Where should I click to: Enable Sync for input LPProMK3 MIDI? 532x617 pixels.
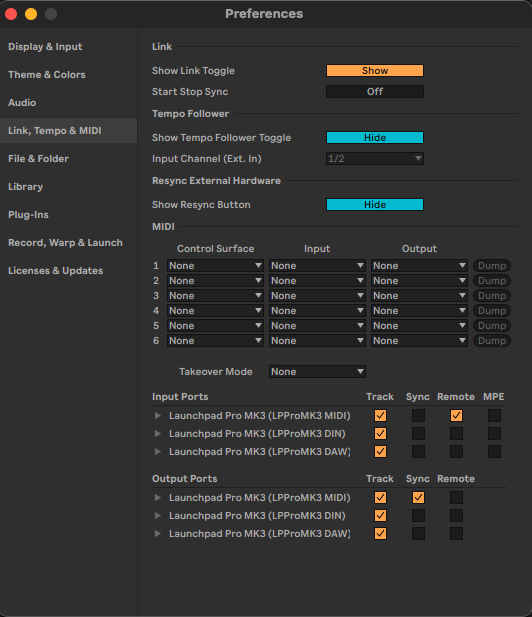coord(418,416)
